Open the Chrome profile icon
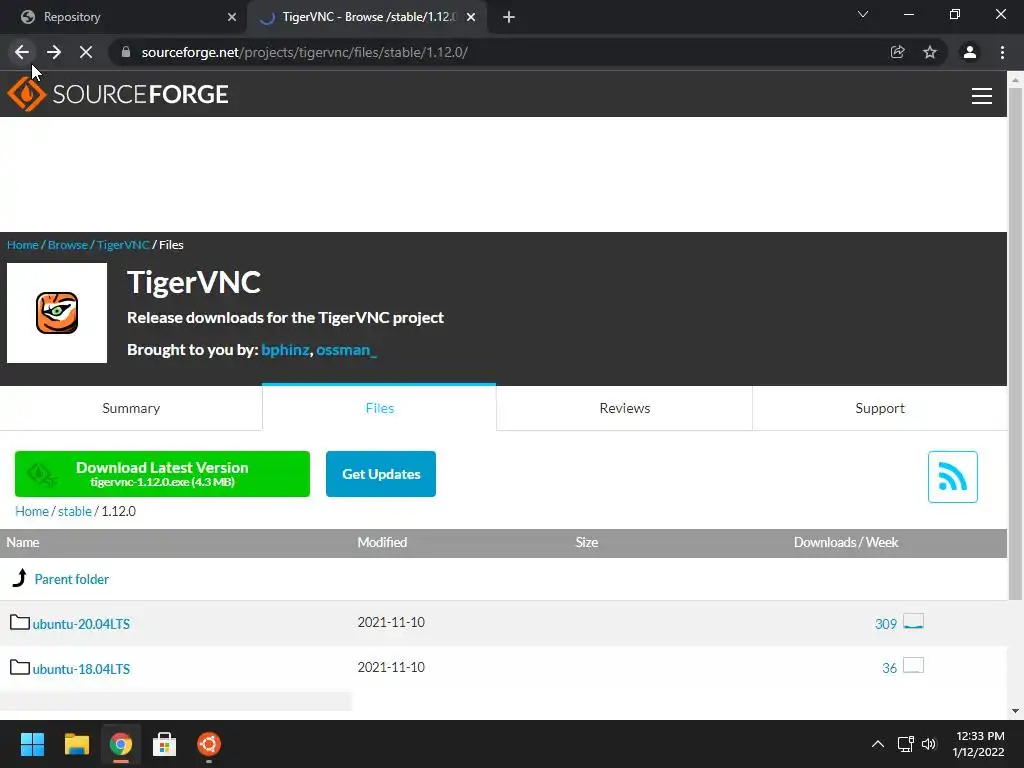 coord(970,52)
